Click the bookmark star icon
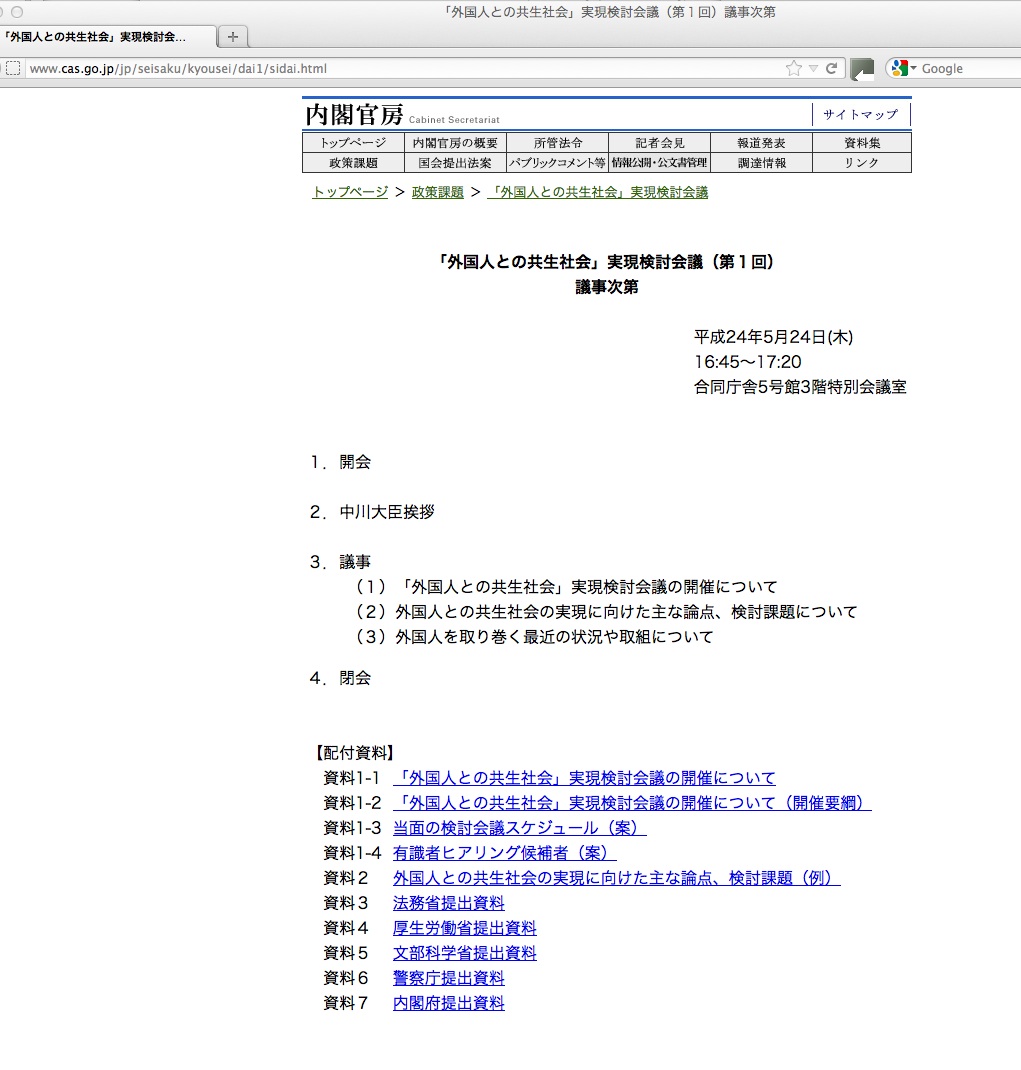This screenshot has height=1070, width=1021. (794, 68)
